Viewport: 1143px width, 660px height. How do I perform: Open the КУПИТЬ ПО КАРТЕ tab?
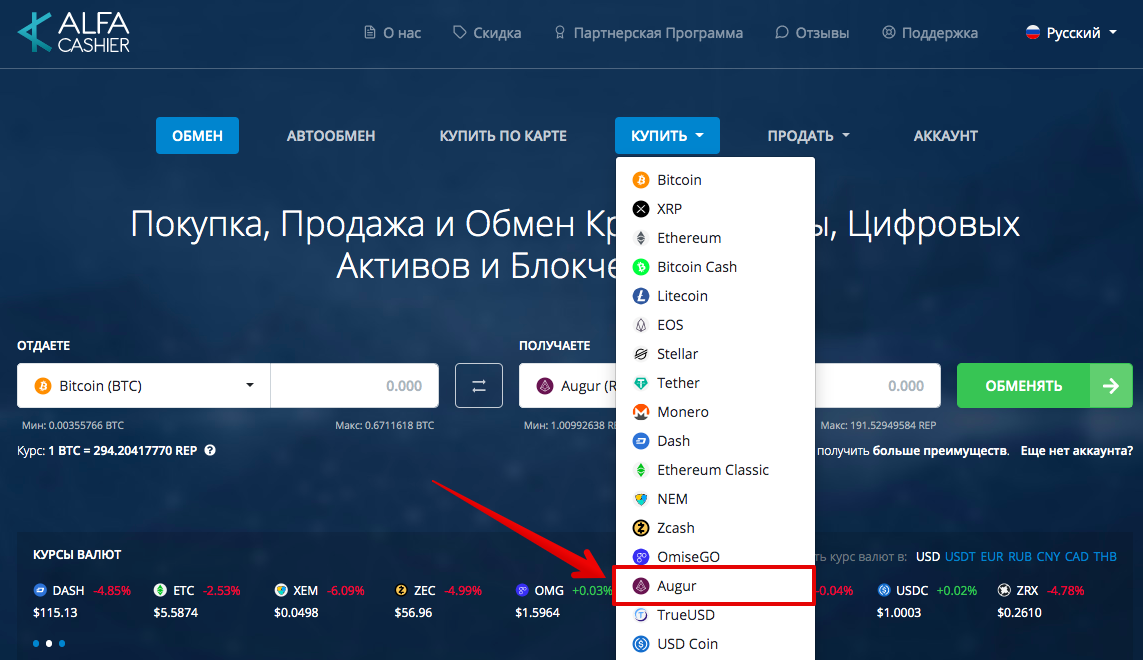tap(503, 136)
